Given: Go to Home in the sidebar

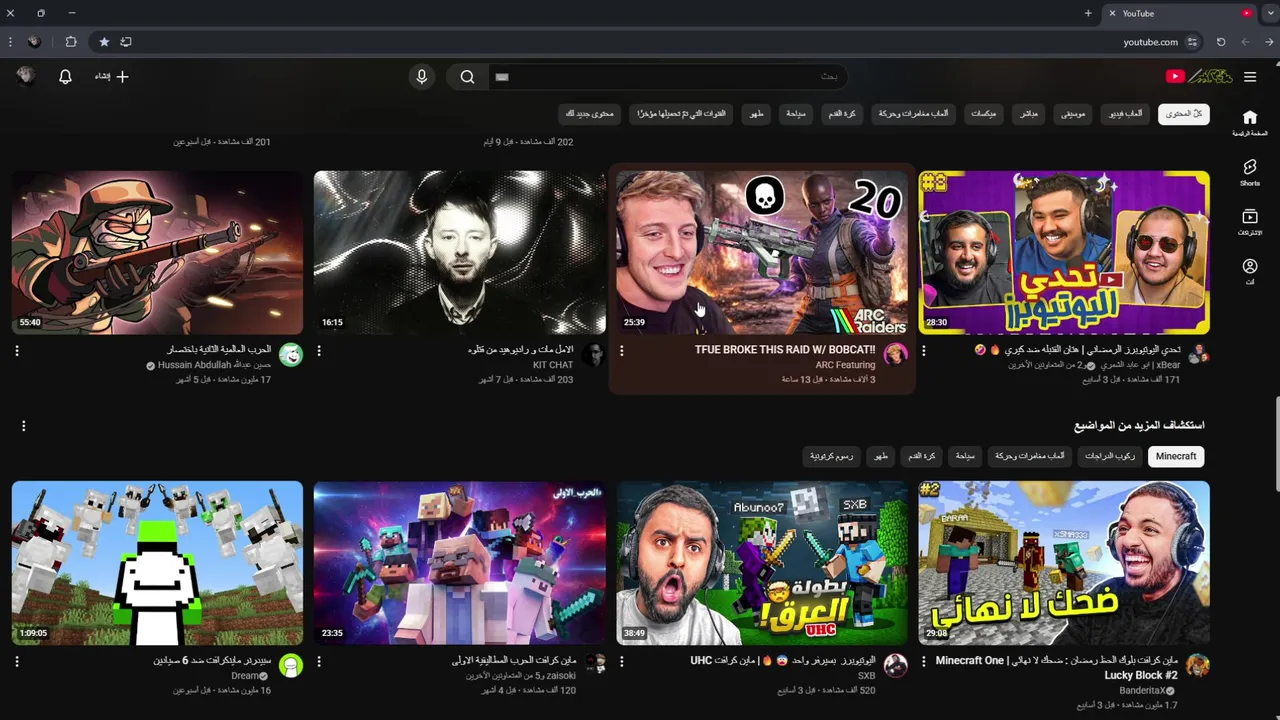Looking at the screenshot, I should [x=1249, y=122].
